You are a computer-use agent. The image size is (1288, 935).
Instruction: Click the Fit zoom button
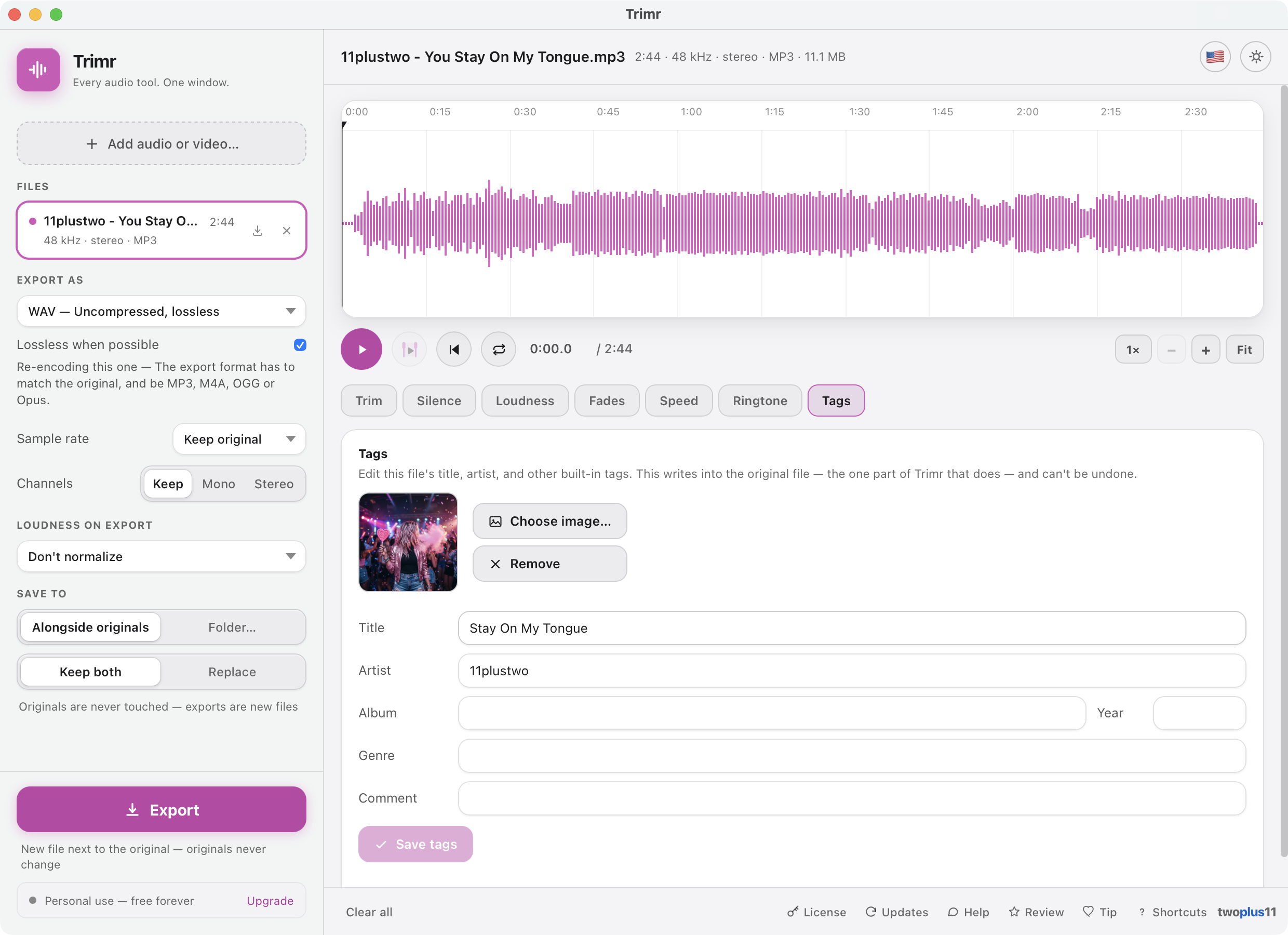1244,350
